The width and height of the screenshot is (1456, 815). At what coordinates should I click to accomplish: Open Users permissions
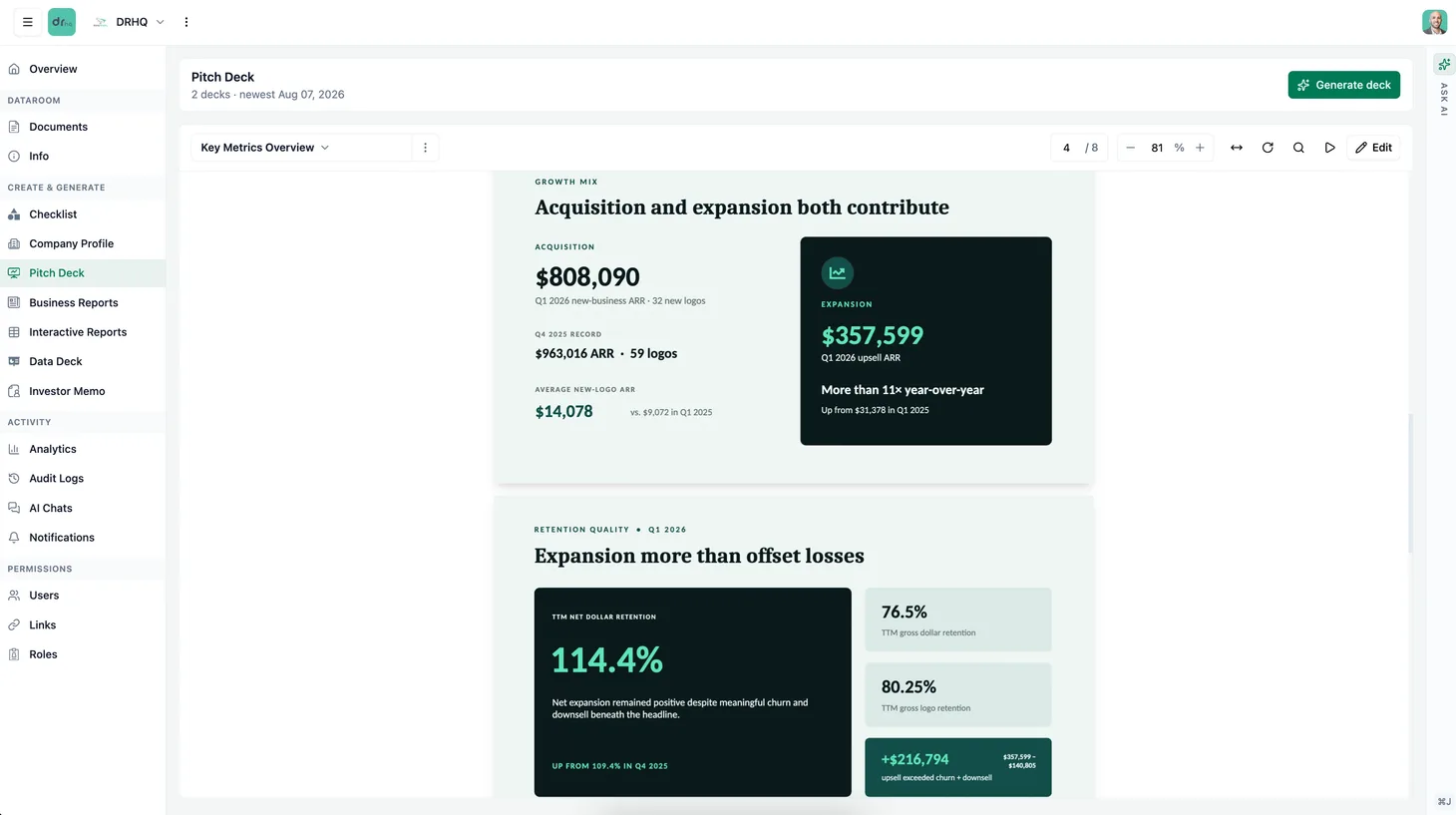pyautogui.click(x=44, y=596)
